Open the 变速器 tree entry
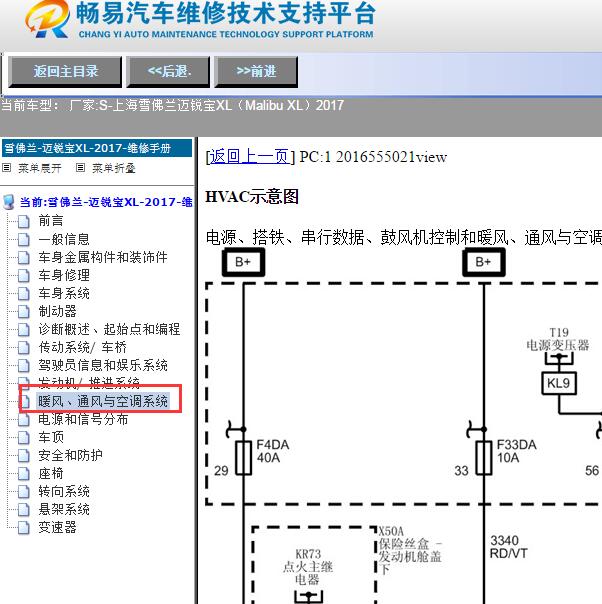Image resolution: width=602 pixels, height=604 pixels. [57, 527]
